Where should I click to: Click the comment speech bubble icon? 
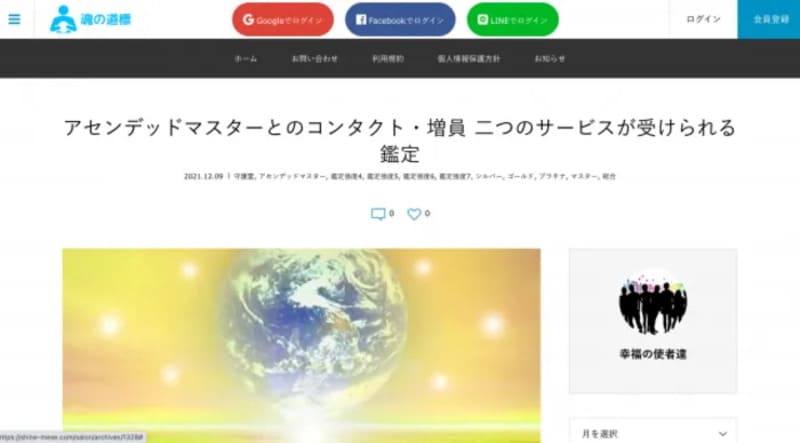click(x=378, y=214)
